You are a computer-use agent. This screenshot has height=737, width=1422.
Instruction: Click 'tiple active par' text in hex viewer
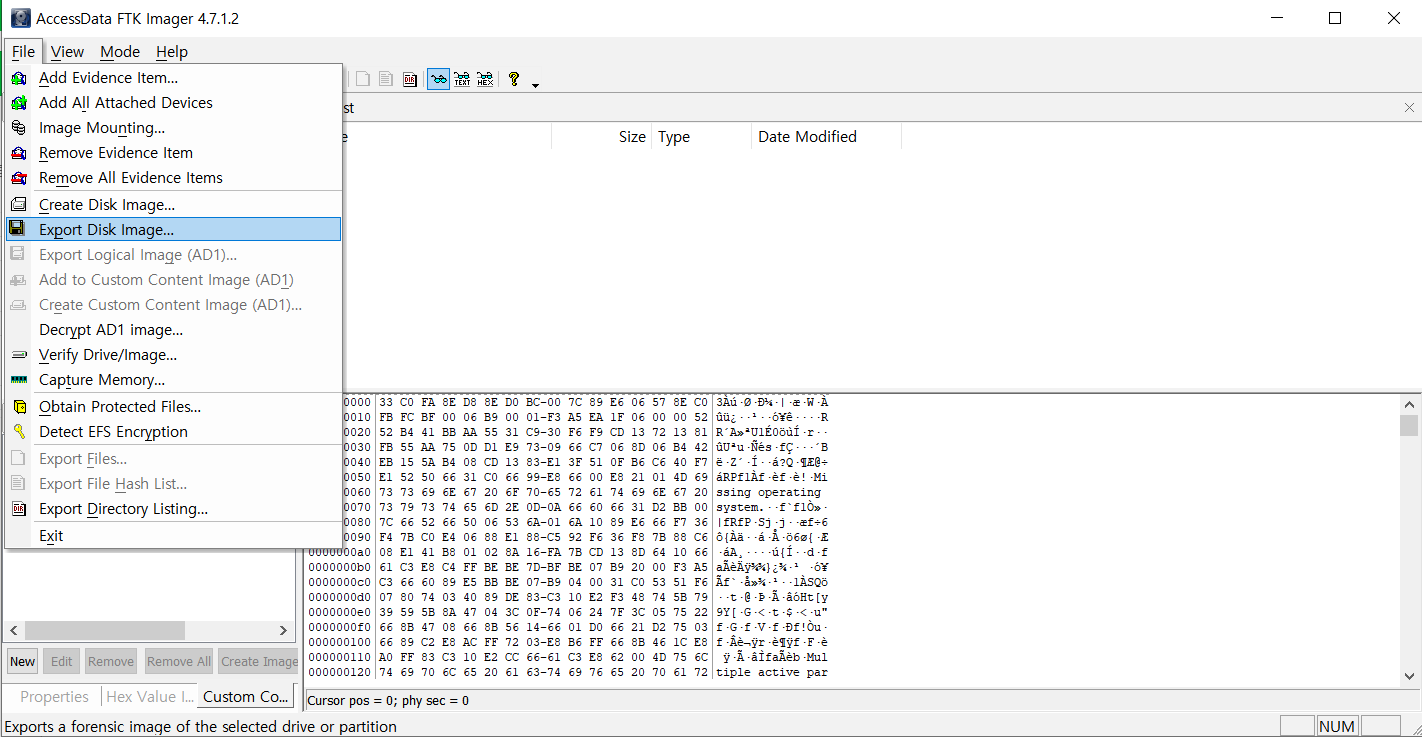coord(771,672)
